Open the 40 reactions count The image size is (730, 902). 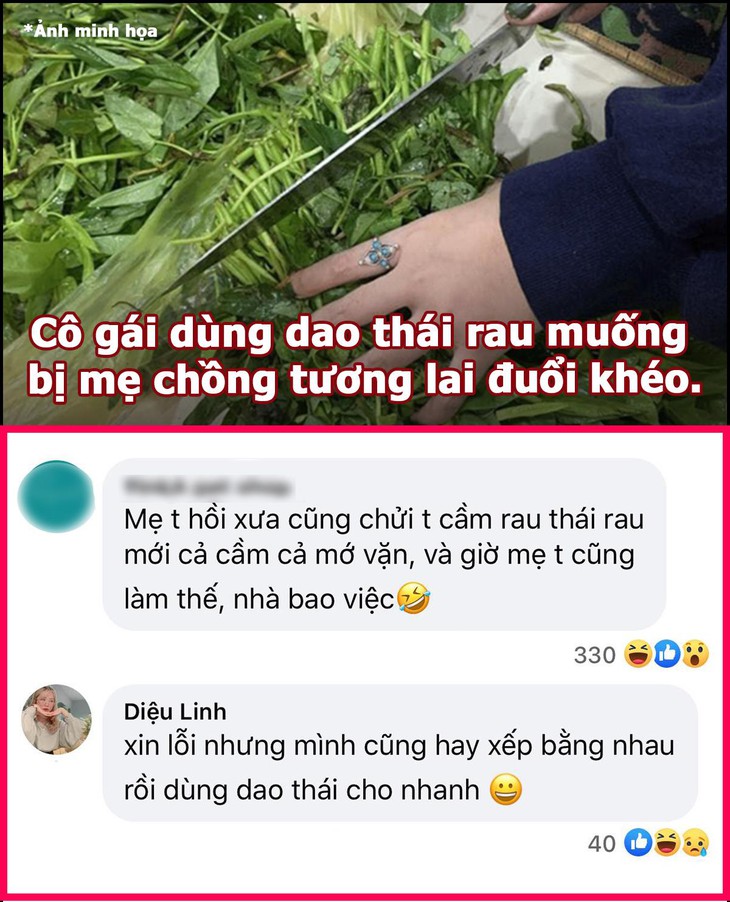click(602, 843)
